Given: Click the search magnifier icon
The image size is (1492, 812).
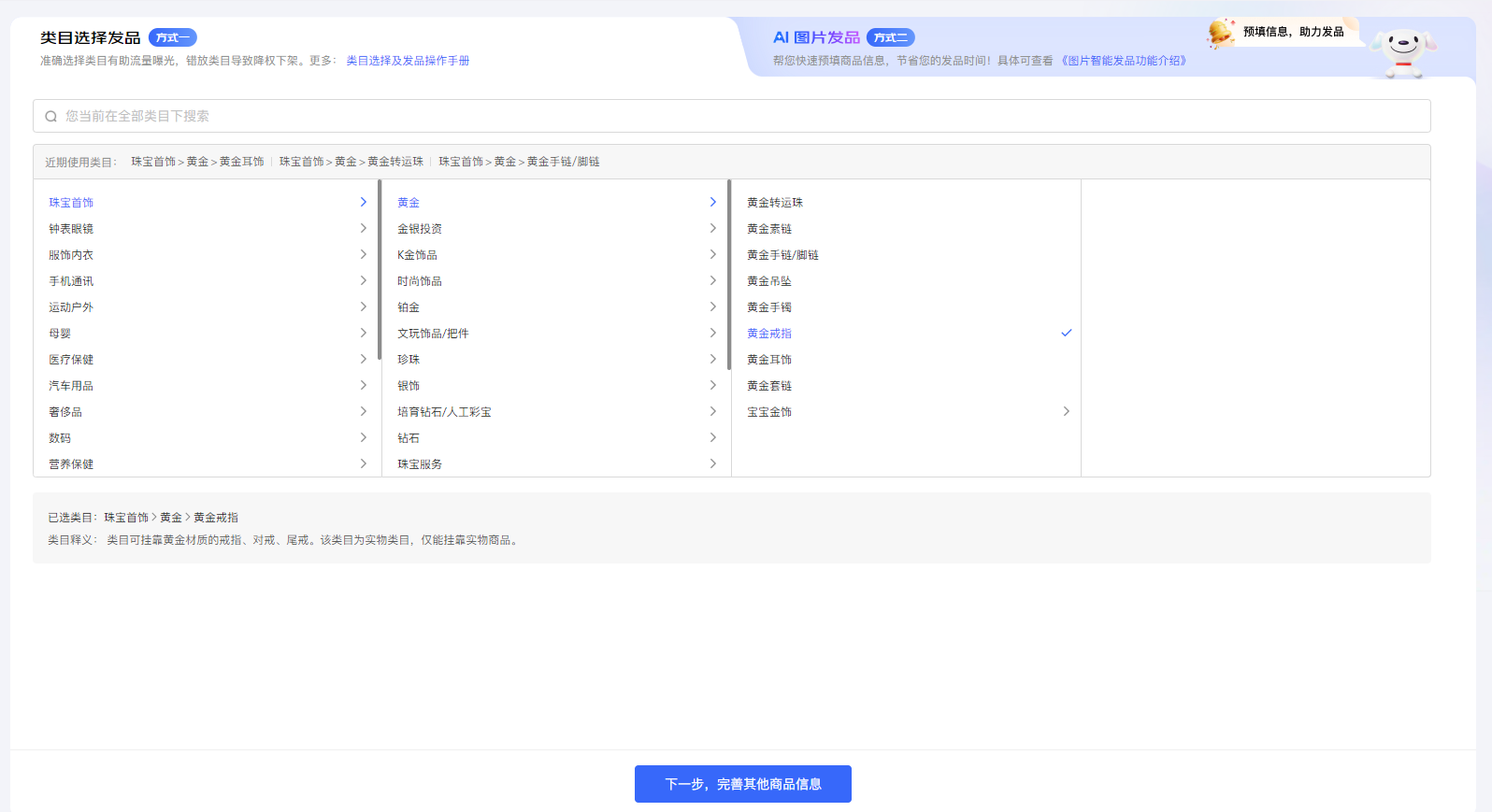Looking at the screenshot, I should (x=51, y=117).
